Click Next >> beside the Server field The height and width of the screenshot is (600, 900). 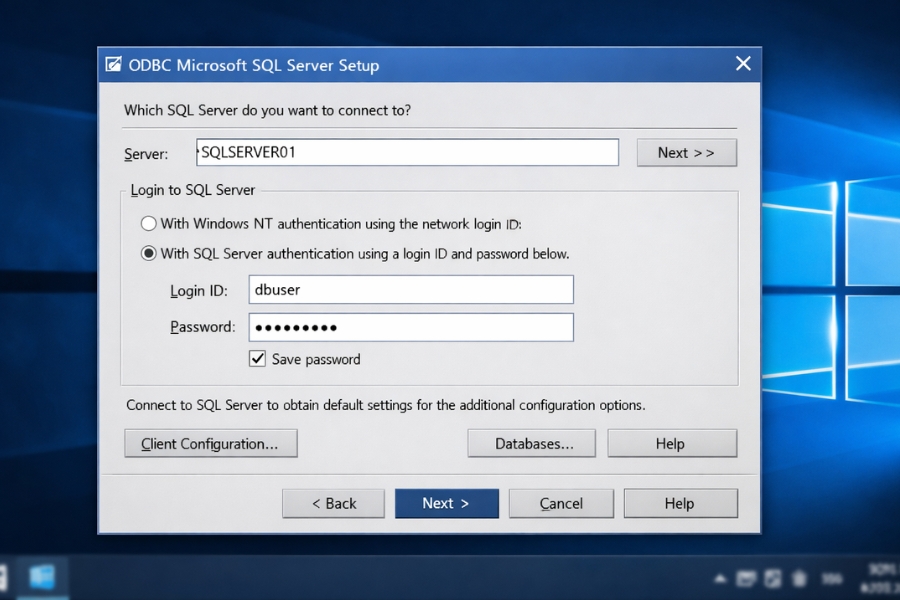(686, 152)
